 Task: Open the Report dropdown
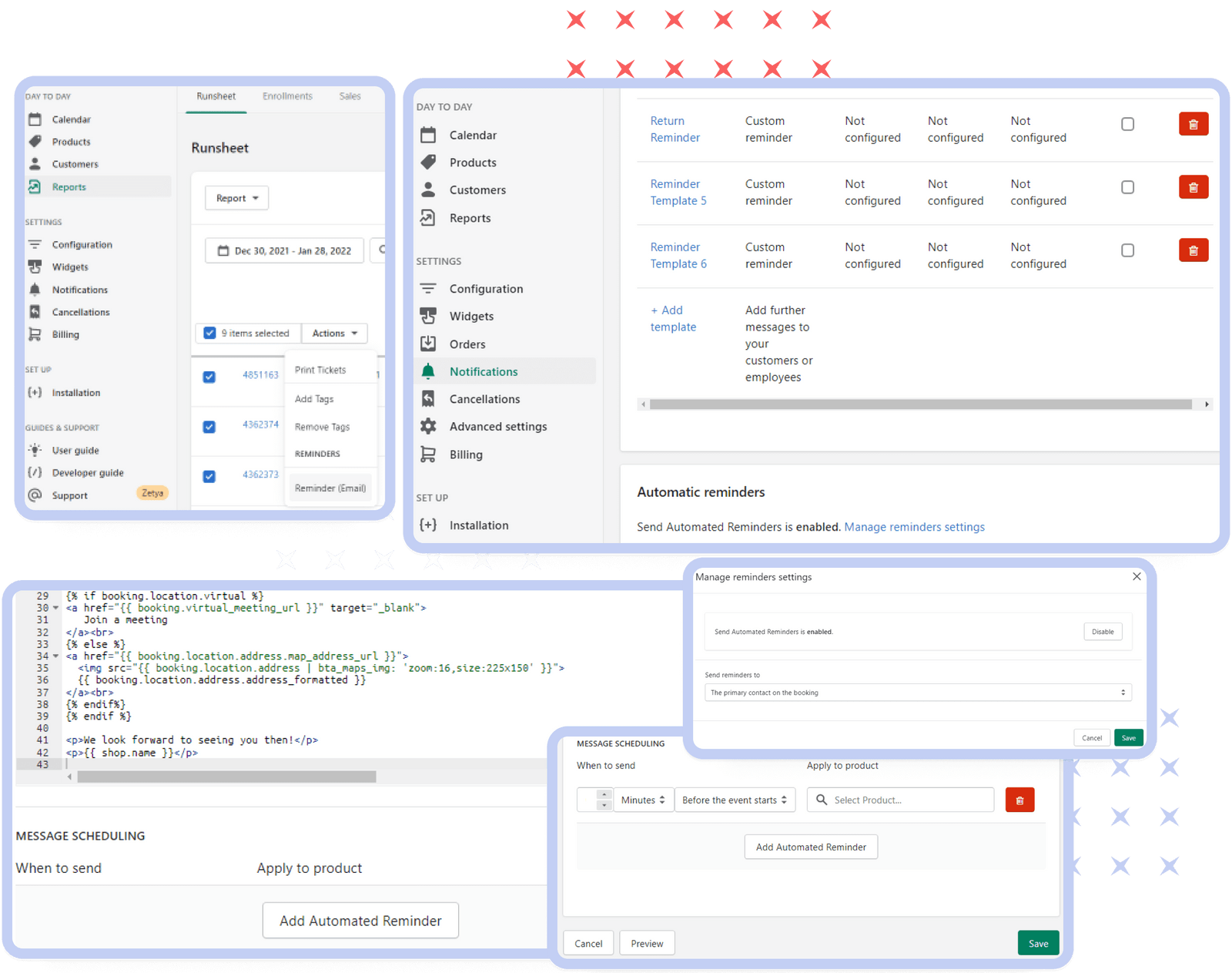coord(236,198)
